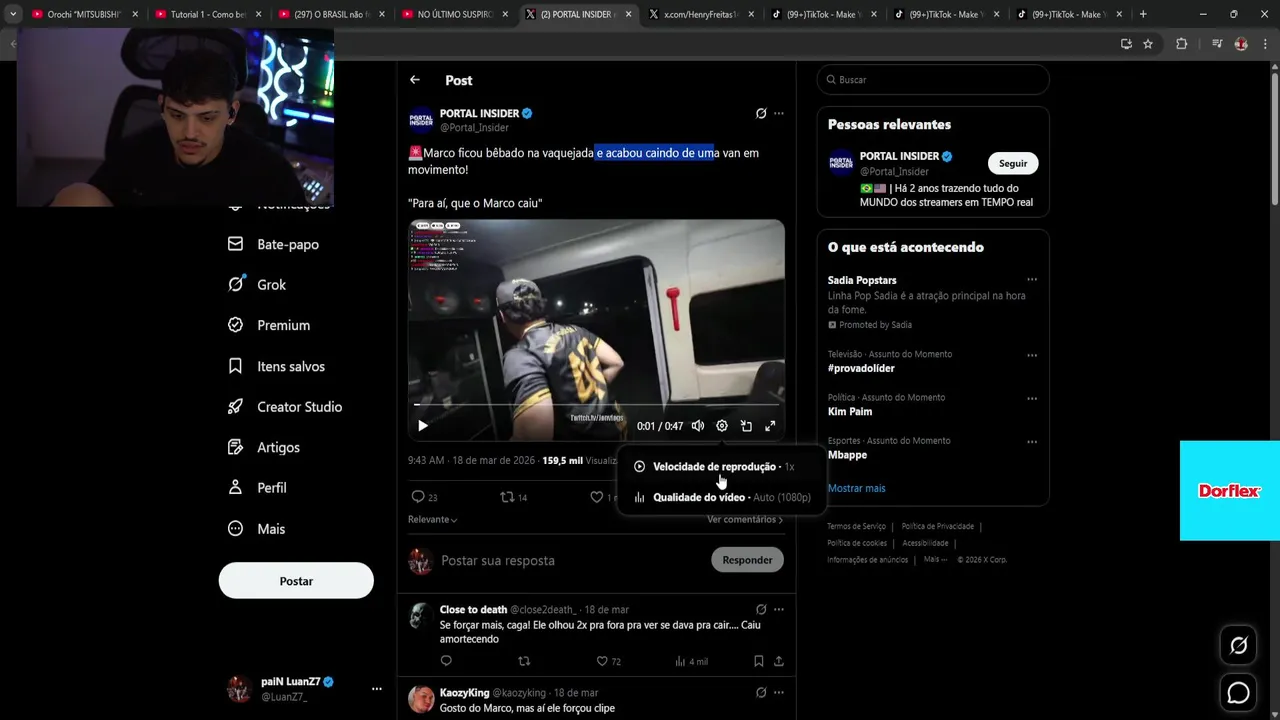Seek on the video progress bar

click(596, 405)
